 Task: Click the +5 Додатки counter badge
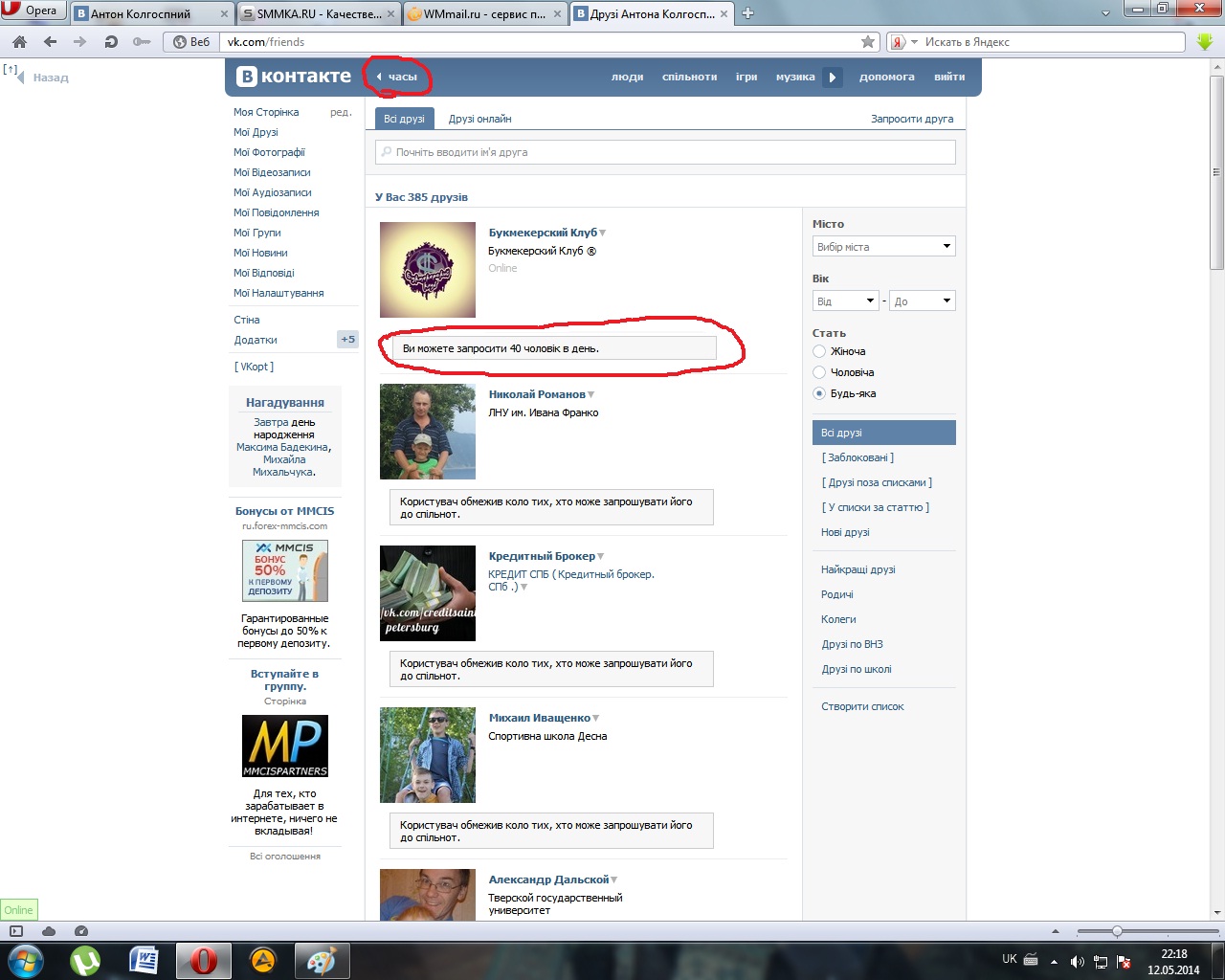point(347,340)
